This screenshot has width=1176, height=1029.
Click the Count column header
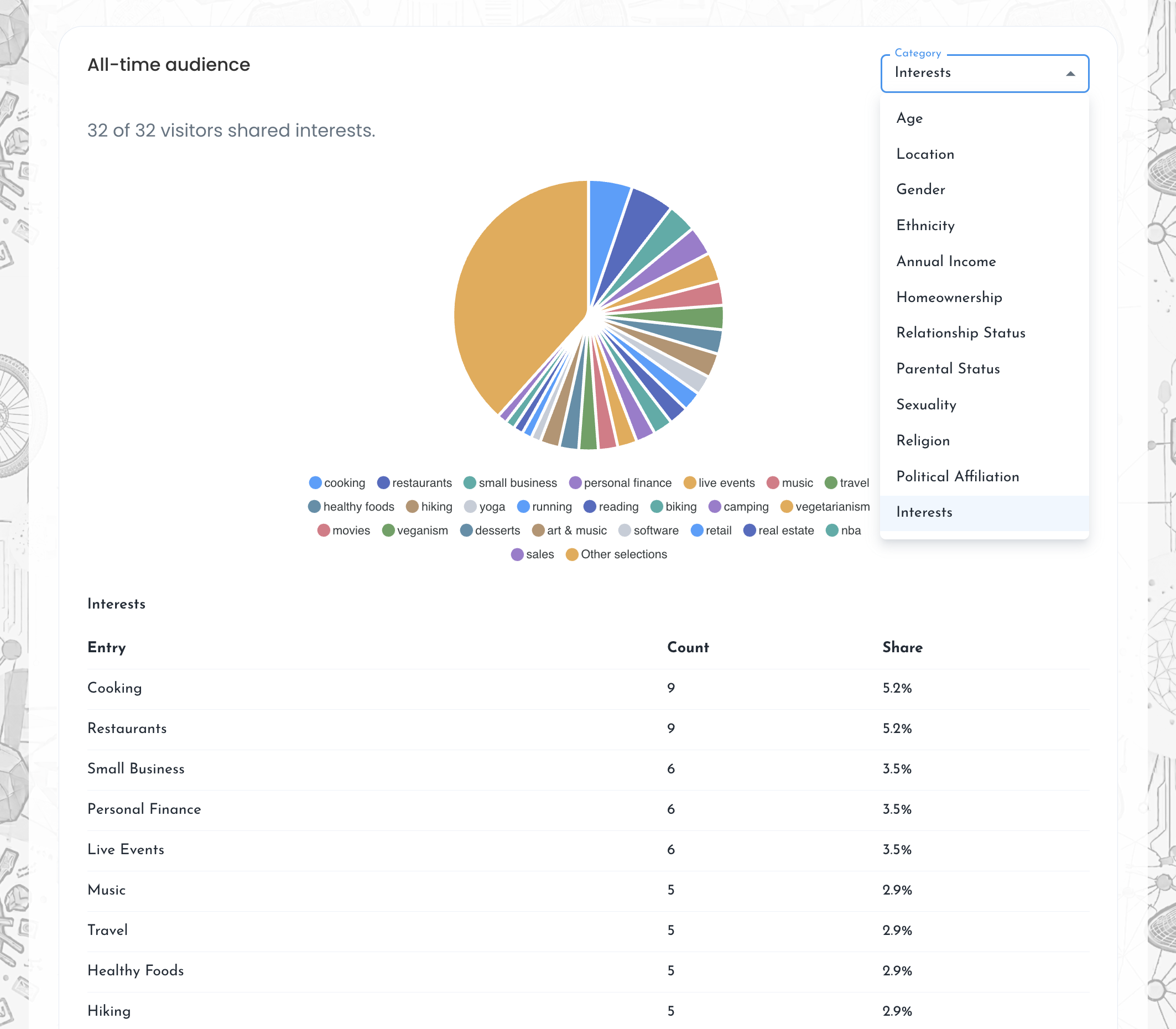coord(688,648)
